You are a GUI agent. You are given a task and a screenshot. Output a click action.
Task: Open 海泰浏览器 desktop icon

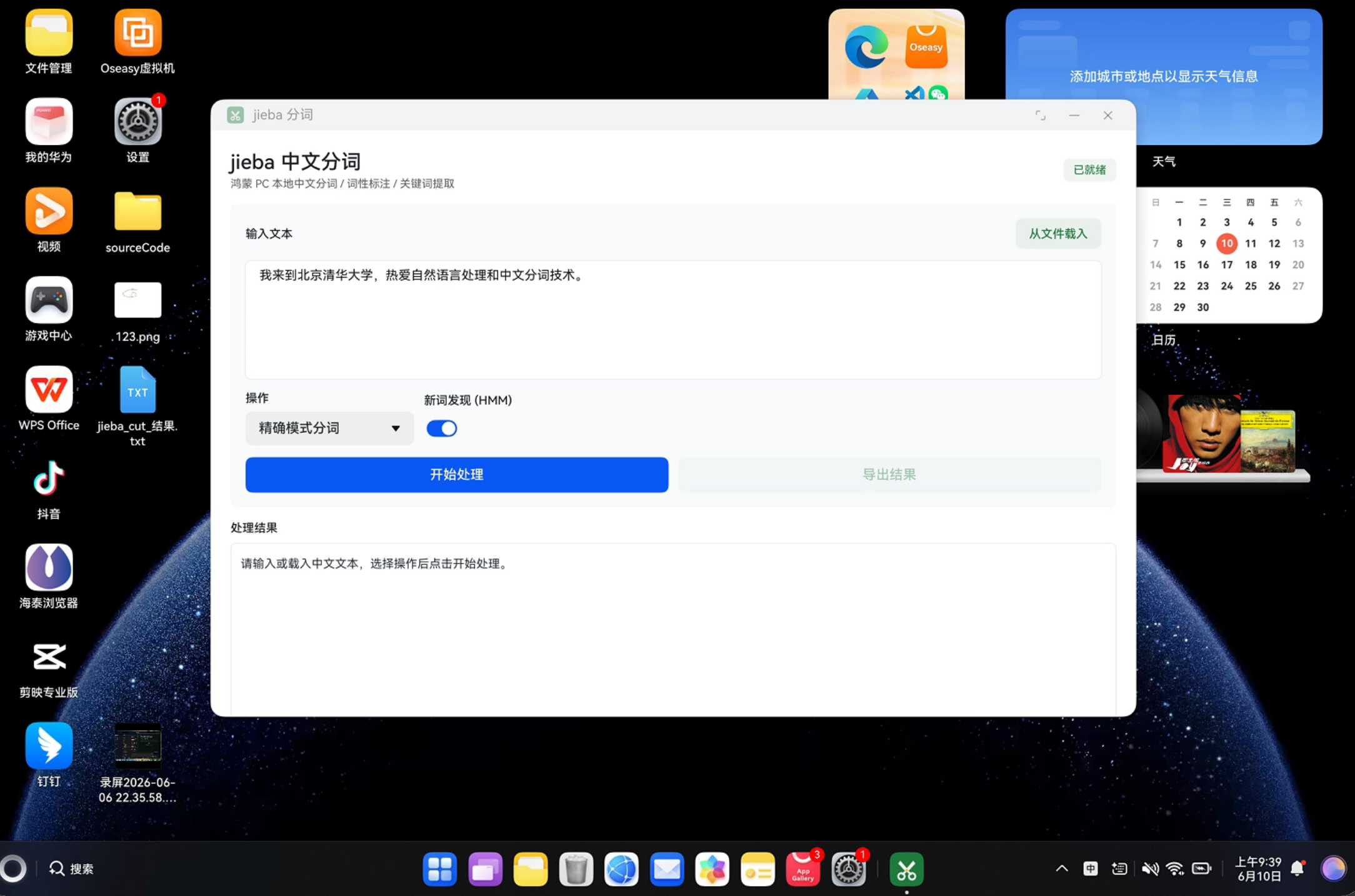[49, 567]
